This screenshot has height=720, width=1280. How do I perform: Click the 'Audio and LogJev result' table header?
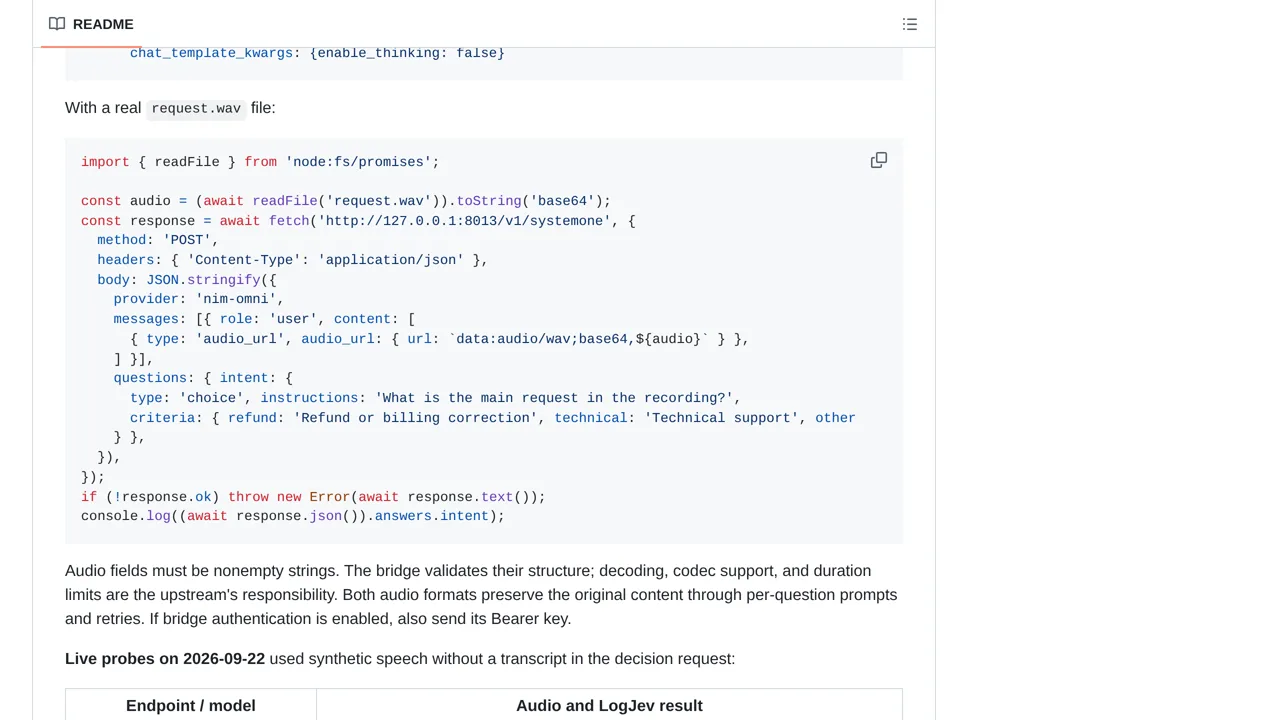click(x=609, y=705)
